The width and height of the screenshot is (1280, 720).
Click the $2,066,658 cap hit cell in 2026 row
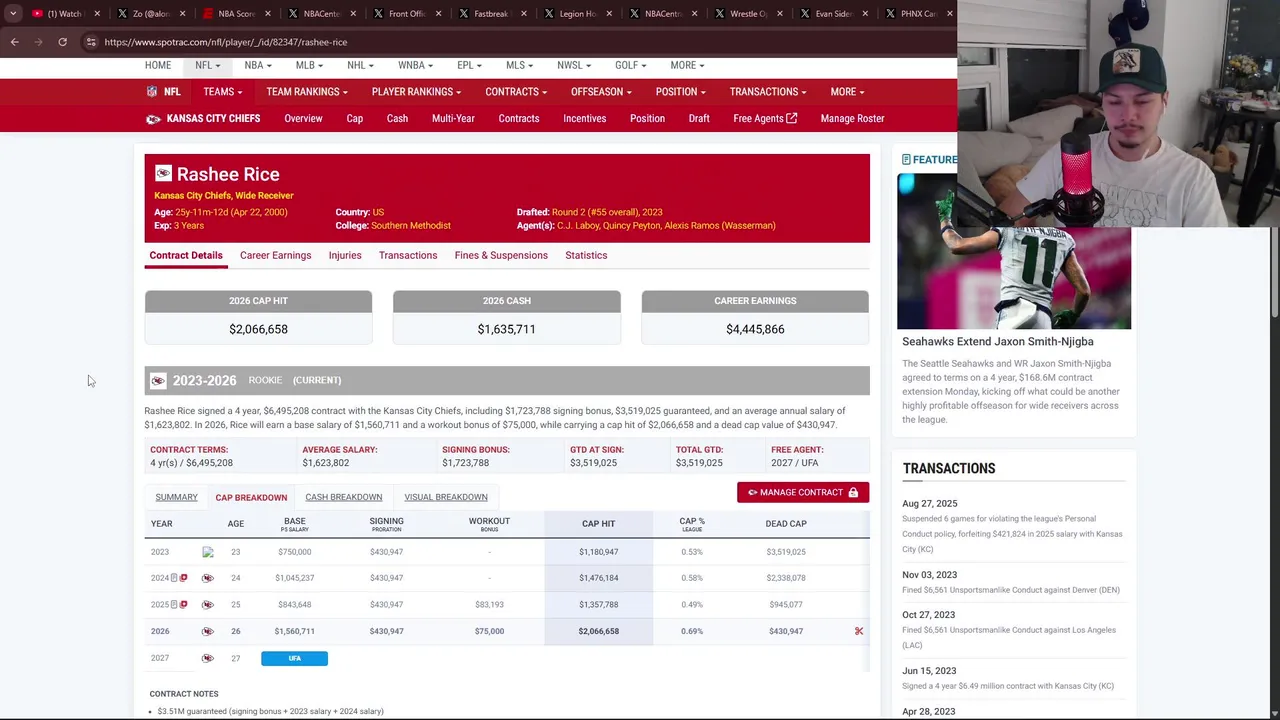[598, 631]
